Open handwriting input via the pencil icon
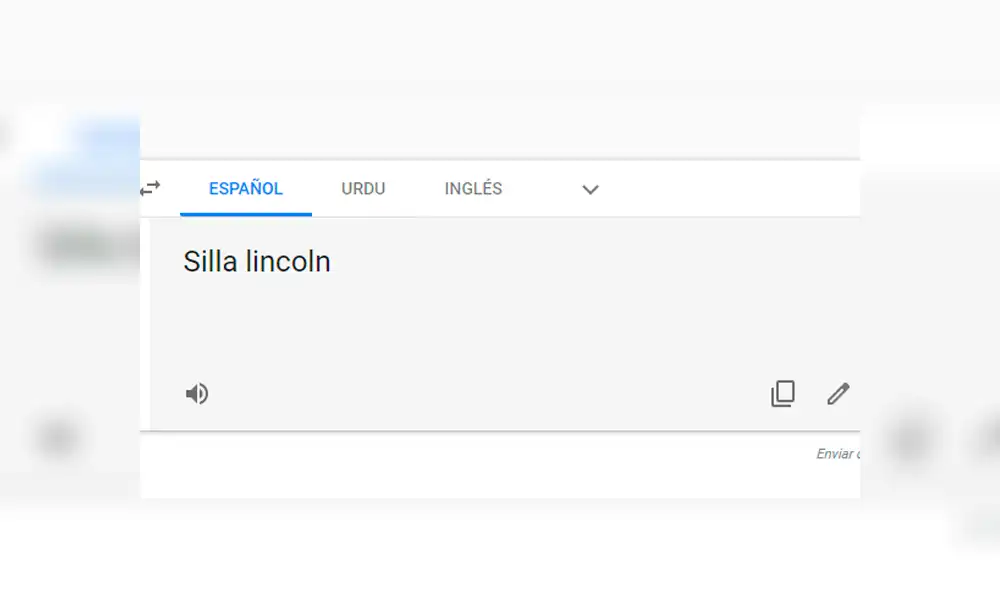This screenshot has width=1000, height=590. (x=838, y=393)
